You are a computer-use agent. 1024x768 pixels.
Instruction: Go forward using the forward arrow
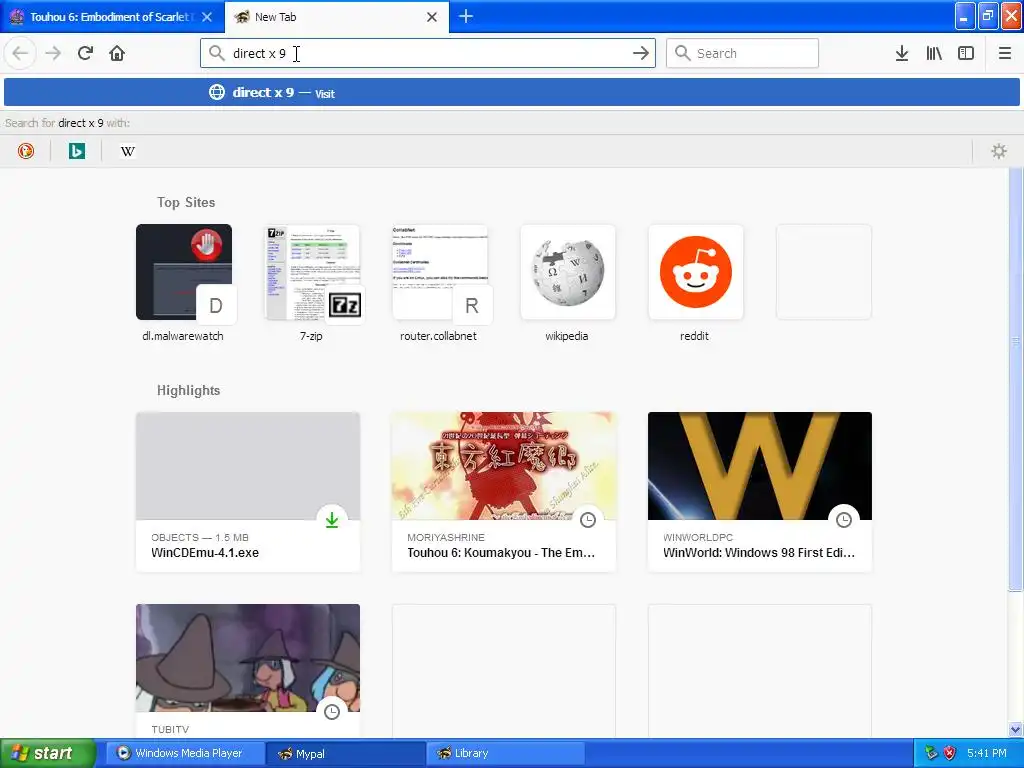pyautogui.click(x=53, y=53)
